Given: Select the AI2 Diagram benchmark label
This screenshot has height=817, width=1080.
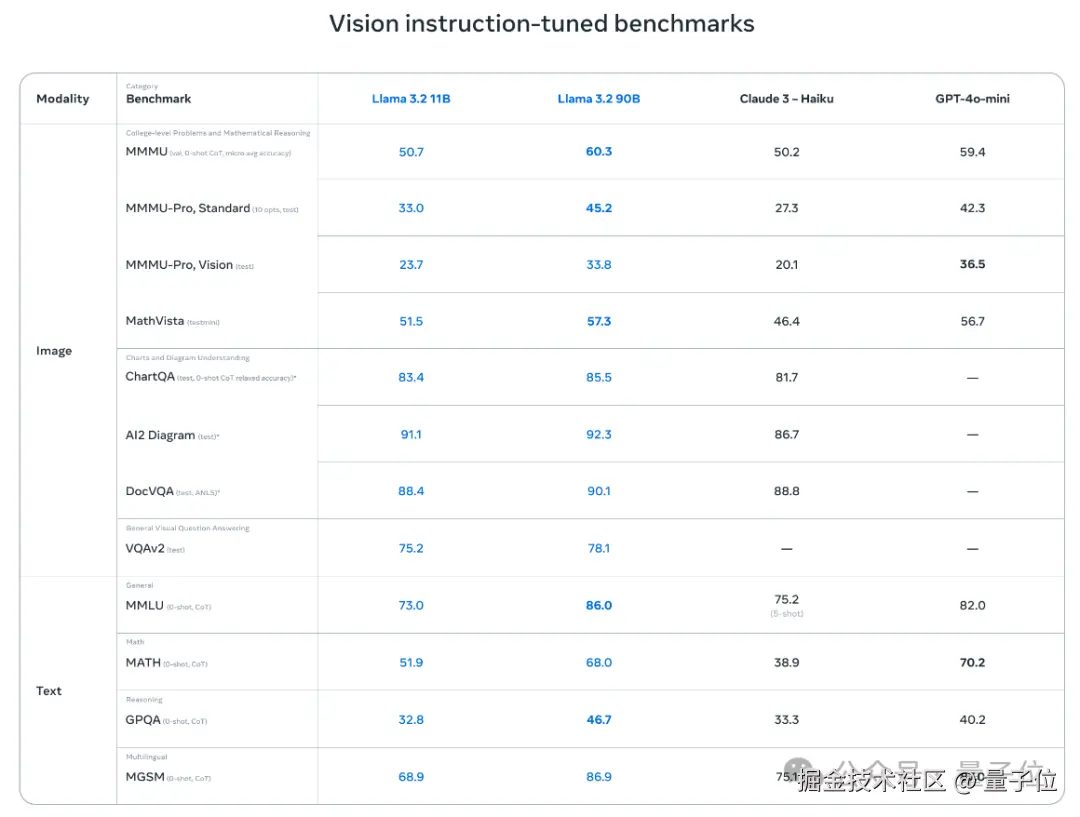Looking at the screenshot, I should tap(160, 435).
